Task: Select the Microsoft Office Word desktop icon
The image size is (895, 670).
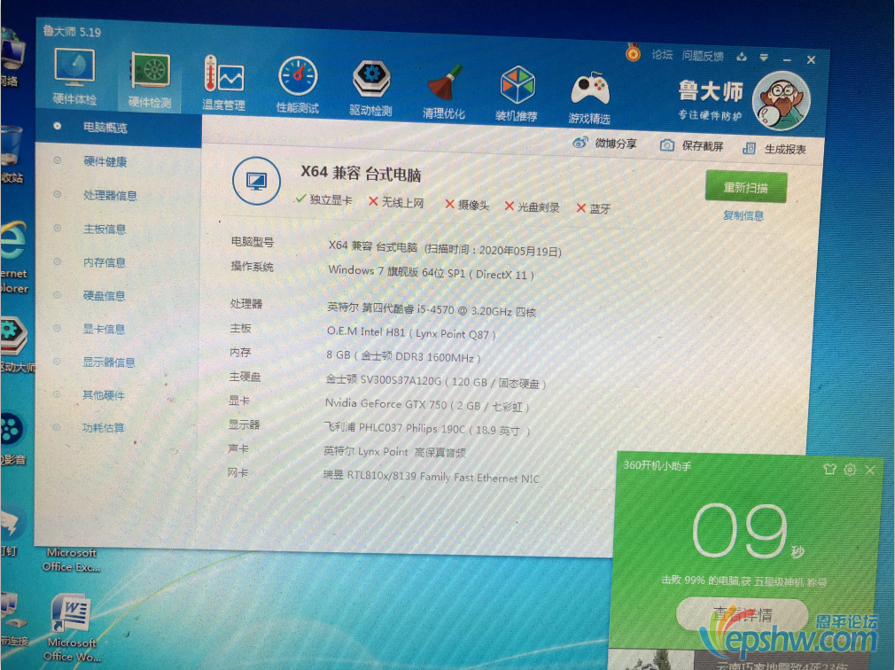Action: (x=71, y=627)
